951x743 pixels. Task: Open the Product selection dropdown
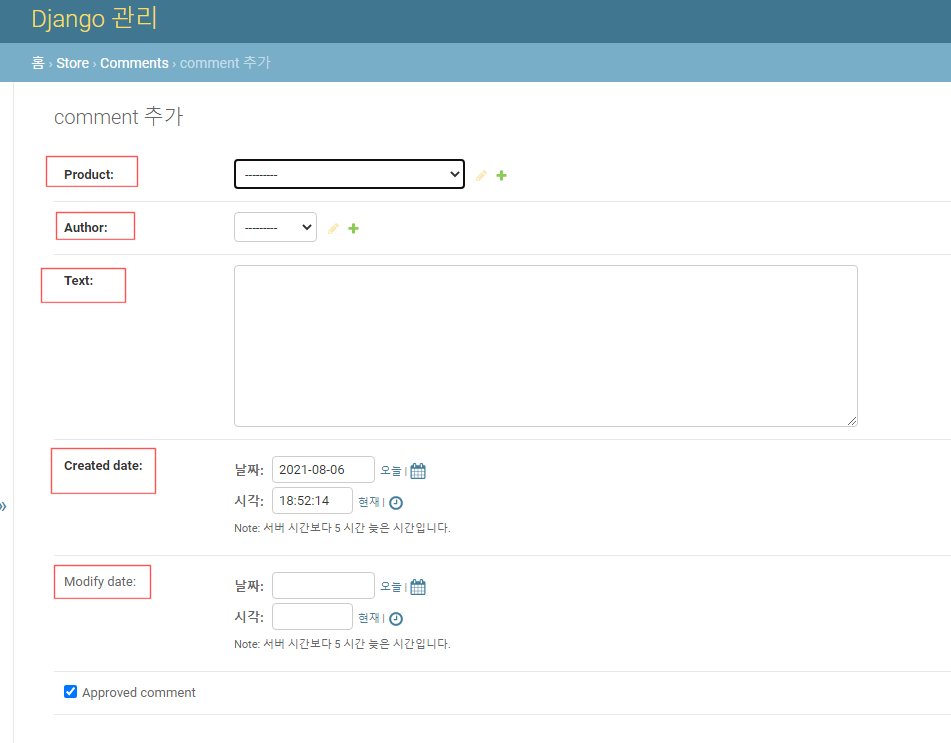pos(348,173)
